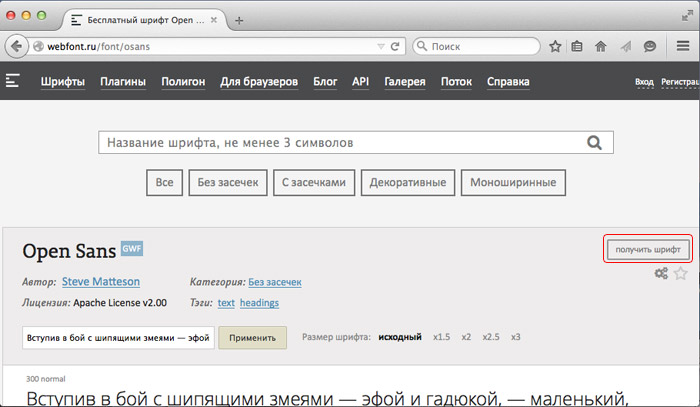Open author Steve Matteson link
This screenshot has width=700, height=407.
[100, 282]
